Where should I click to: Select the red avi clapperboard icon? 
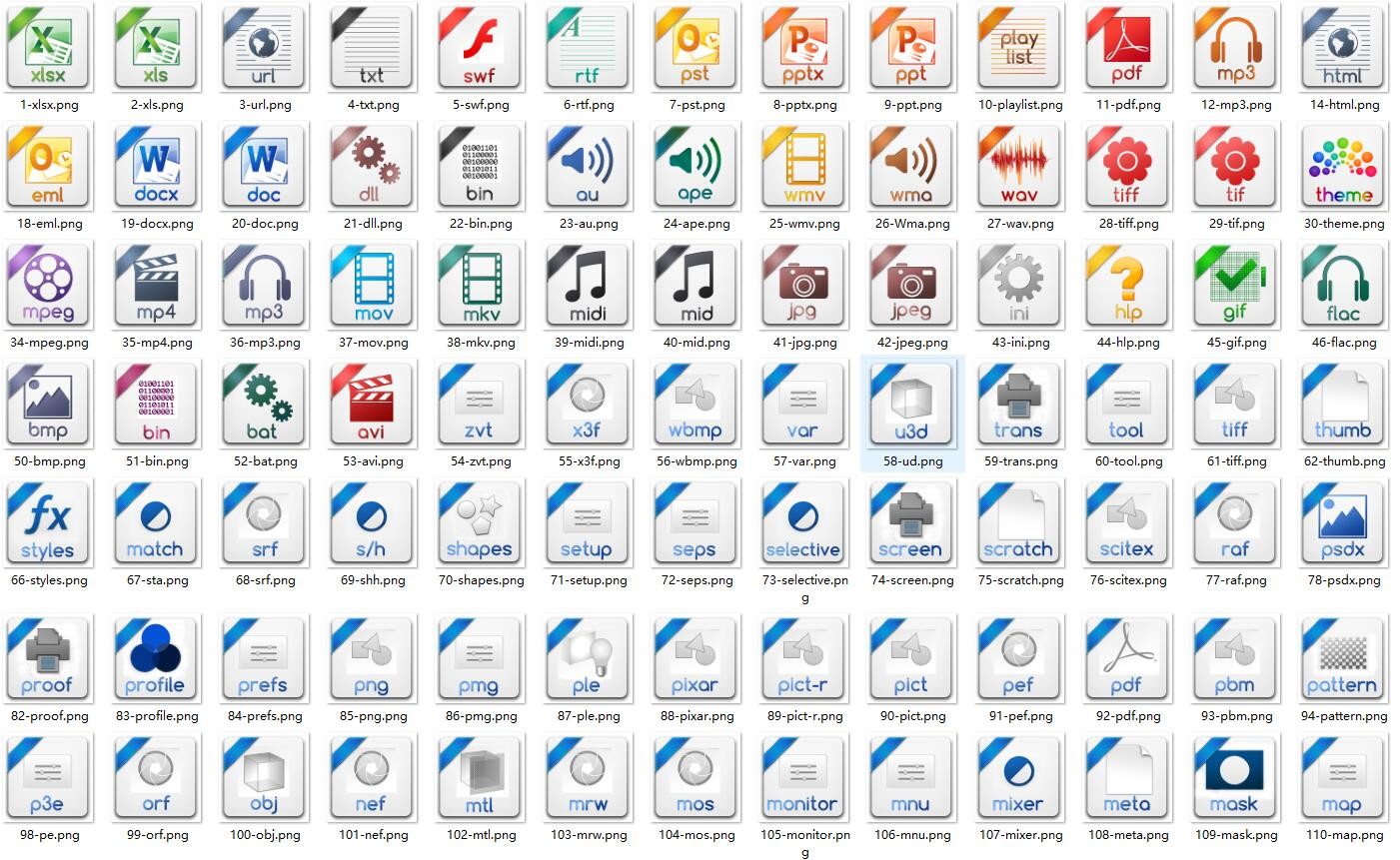tap(372, 405)
